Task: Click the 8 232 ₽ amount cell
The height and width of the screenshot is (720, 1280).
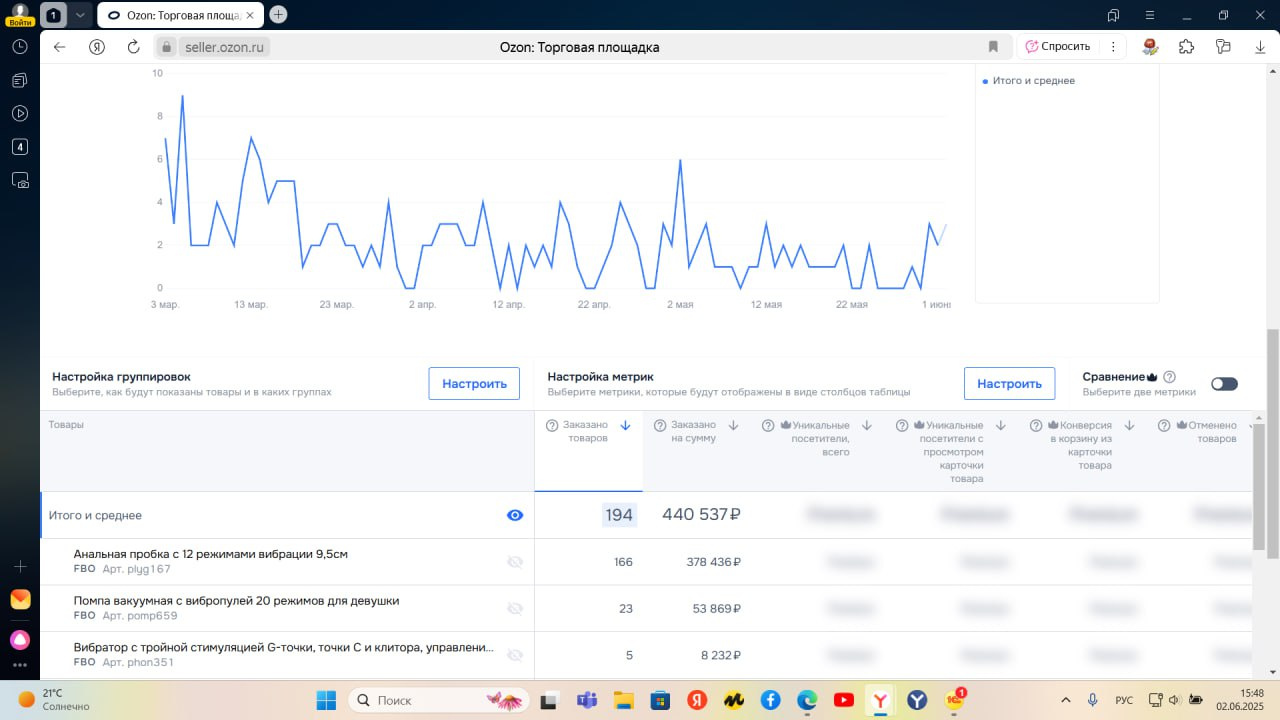Action: coord(720,655)
